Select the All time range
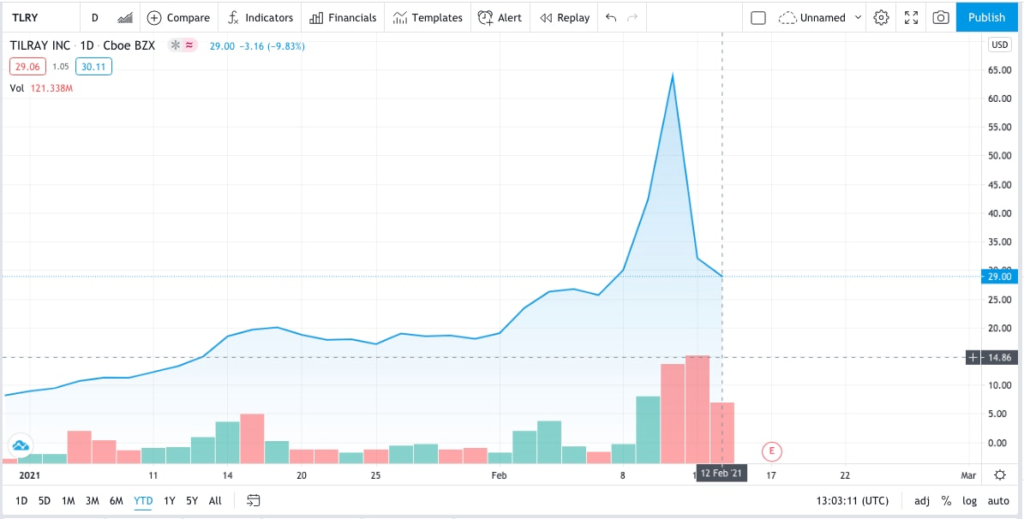1024x519 pixels. (x=215, y=501)
